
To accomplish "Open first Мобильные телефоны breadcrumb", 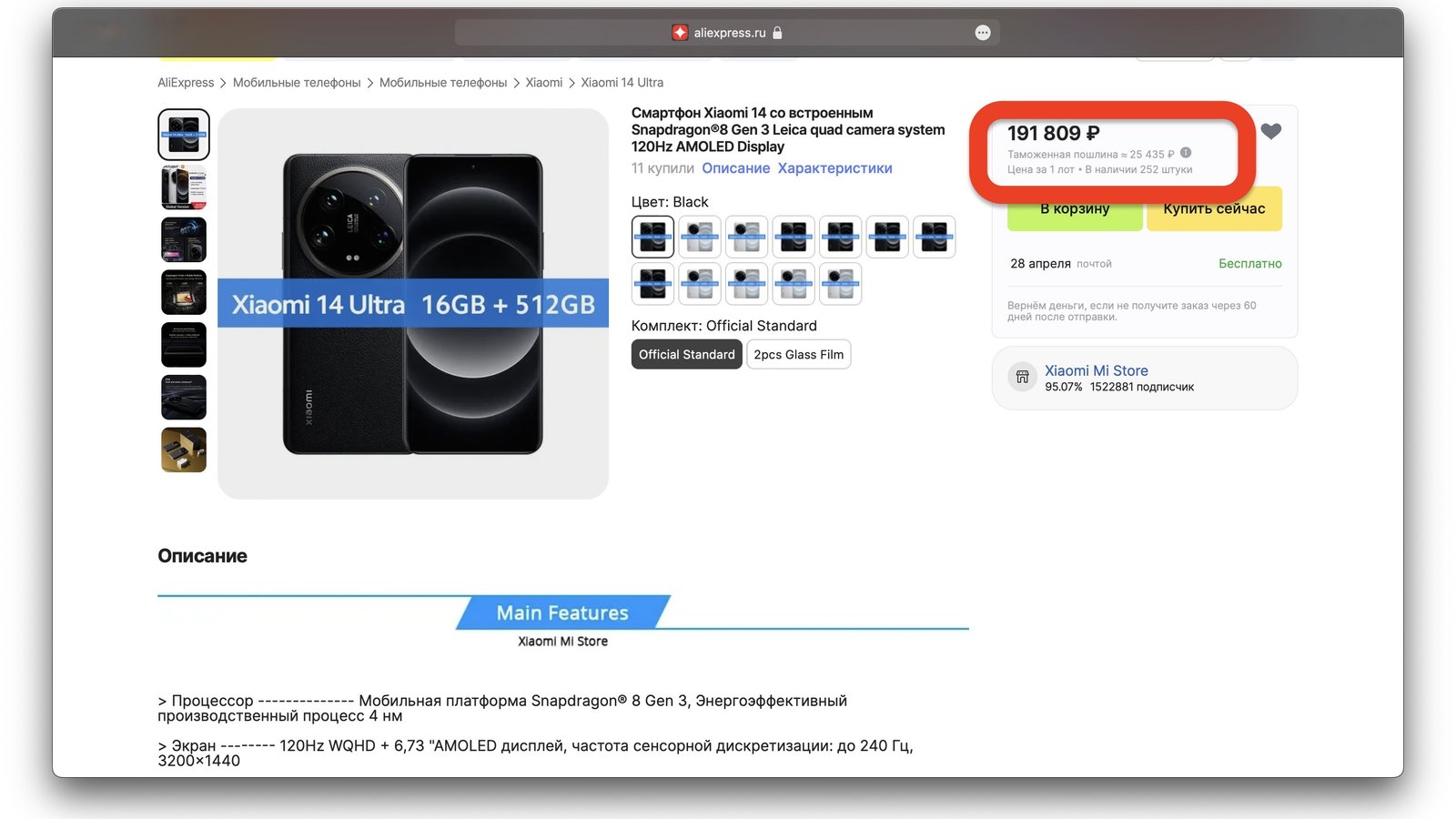I will click(297, 83).
